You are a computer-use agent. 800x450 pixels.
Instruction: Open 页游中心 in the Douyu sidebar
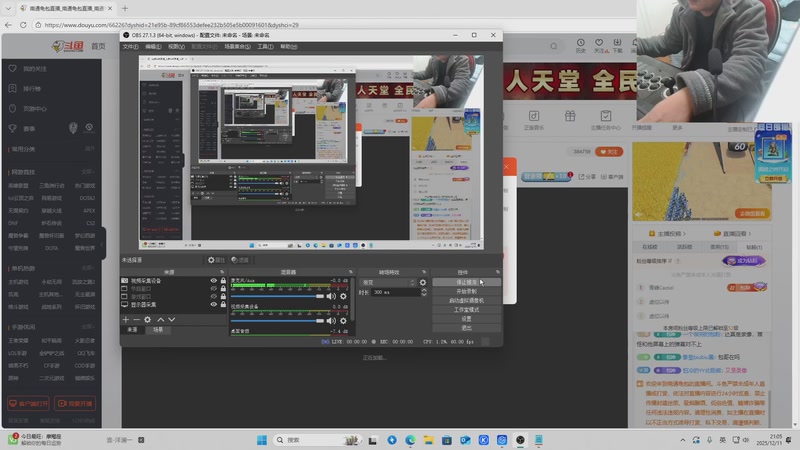[35, 109]
